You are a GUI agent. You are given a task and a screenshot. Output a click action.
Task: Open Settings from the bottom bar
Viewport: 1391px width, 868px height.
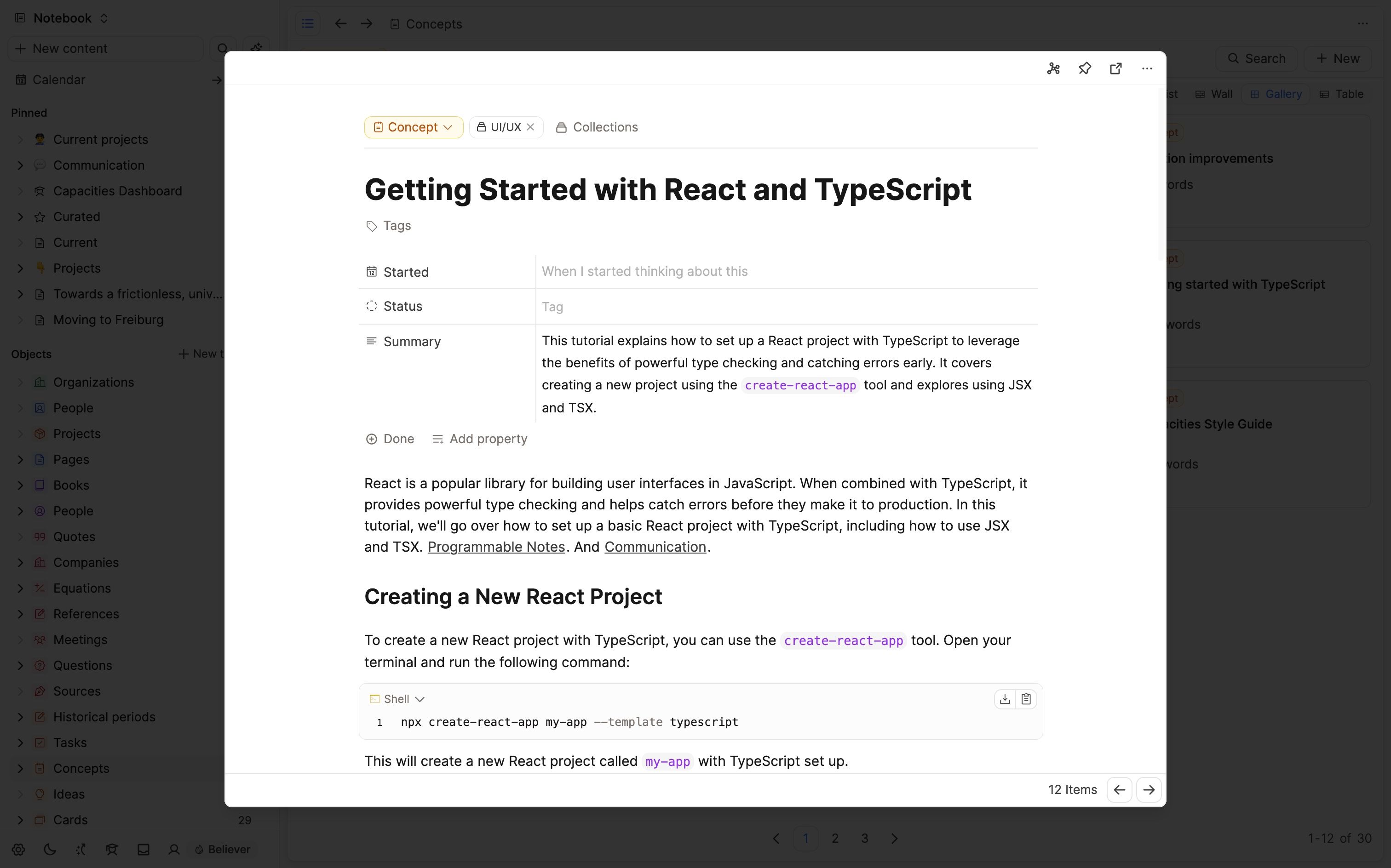tap(19, 850)
